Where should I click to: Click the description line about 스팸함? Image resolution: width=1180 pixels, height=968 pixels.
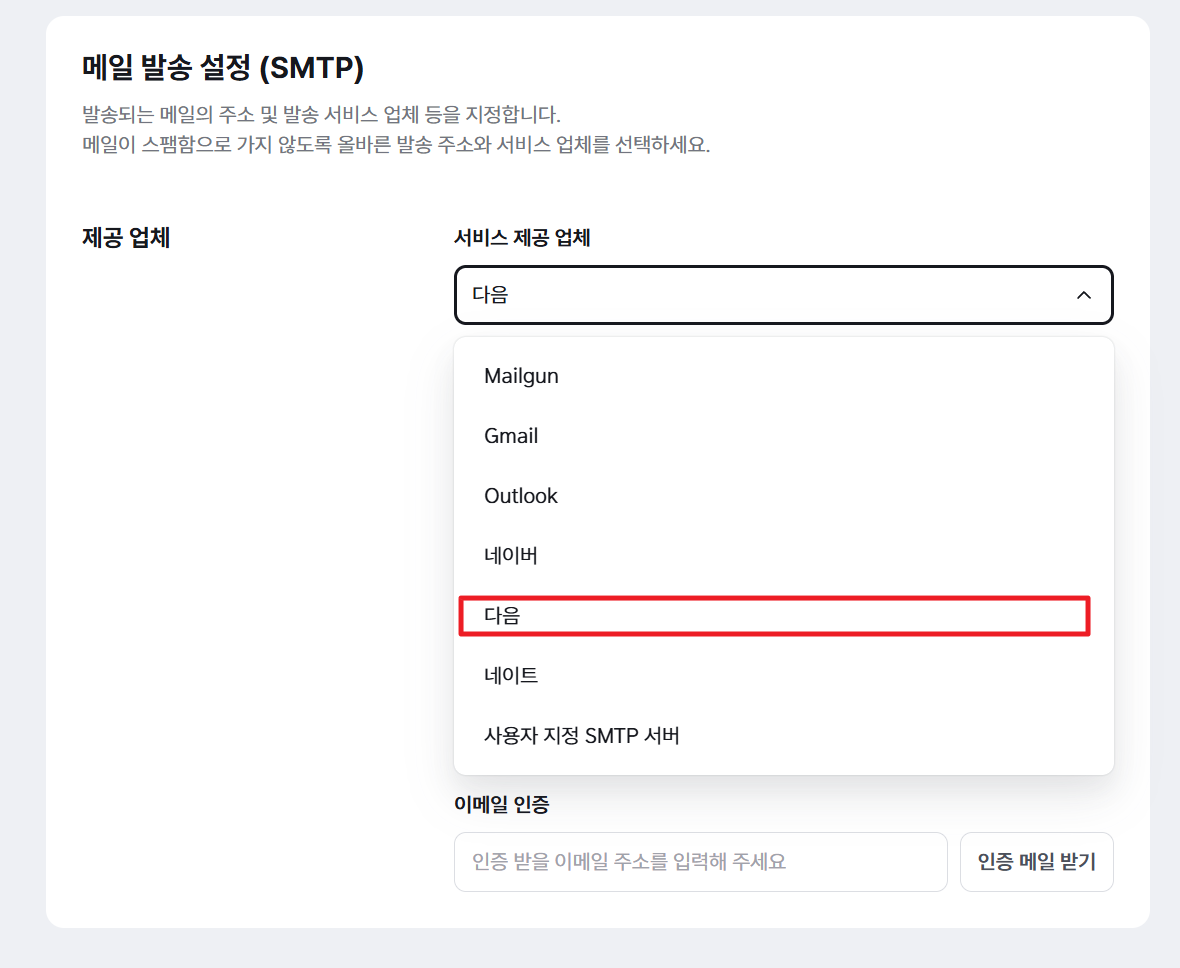[x=395, y=145]
